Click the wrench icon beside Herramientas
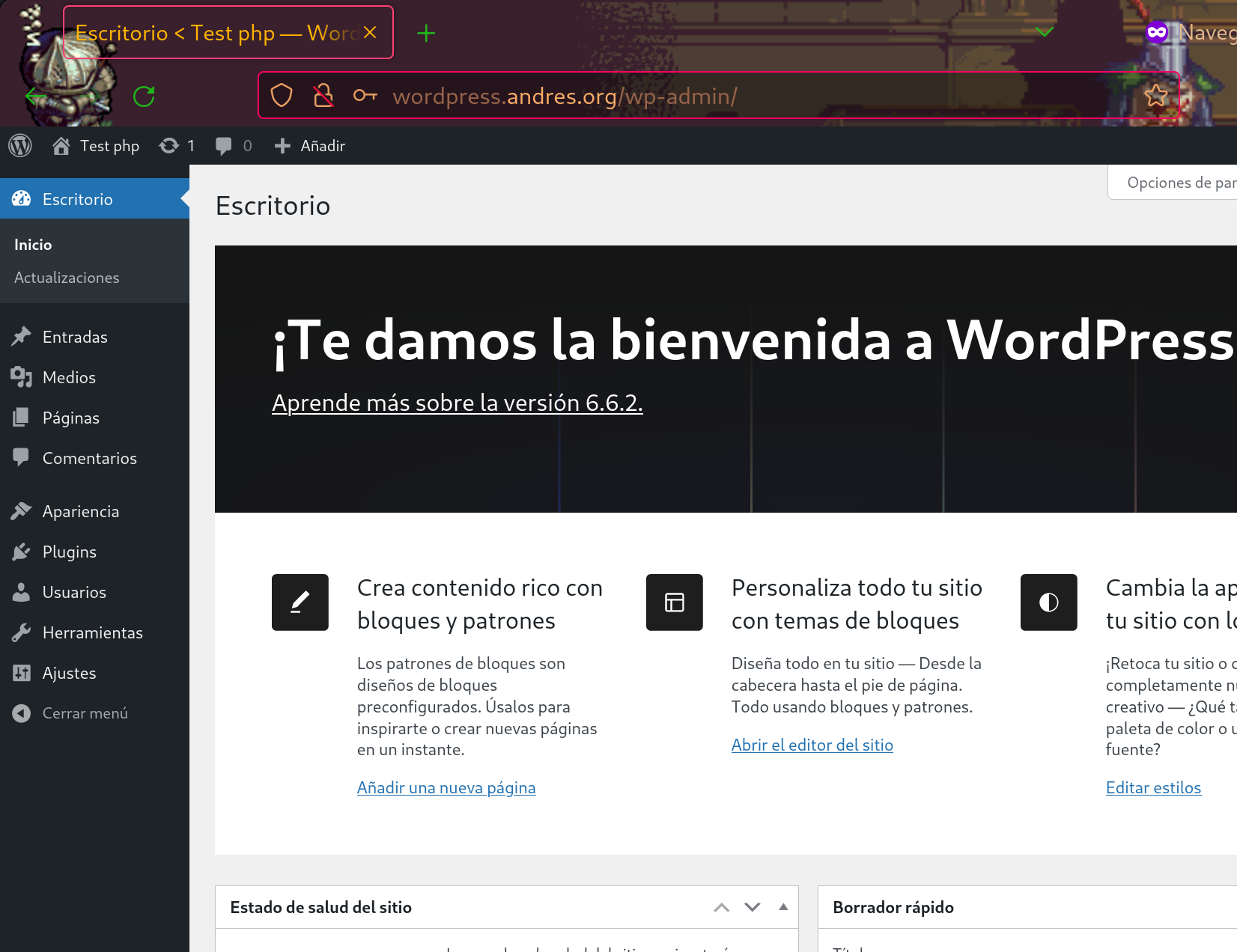This screenshot has width=1237, height=952. (x=21, y=632)
